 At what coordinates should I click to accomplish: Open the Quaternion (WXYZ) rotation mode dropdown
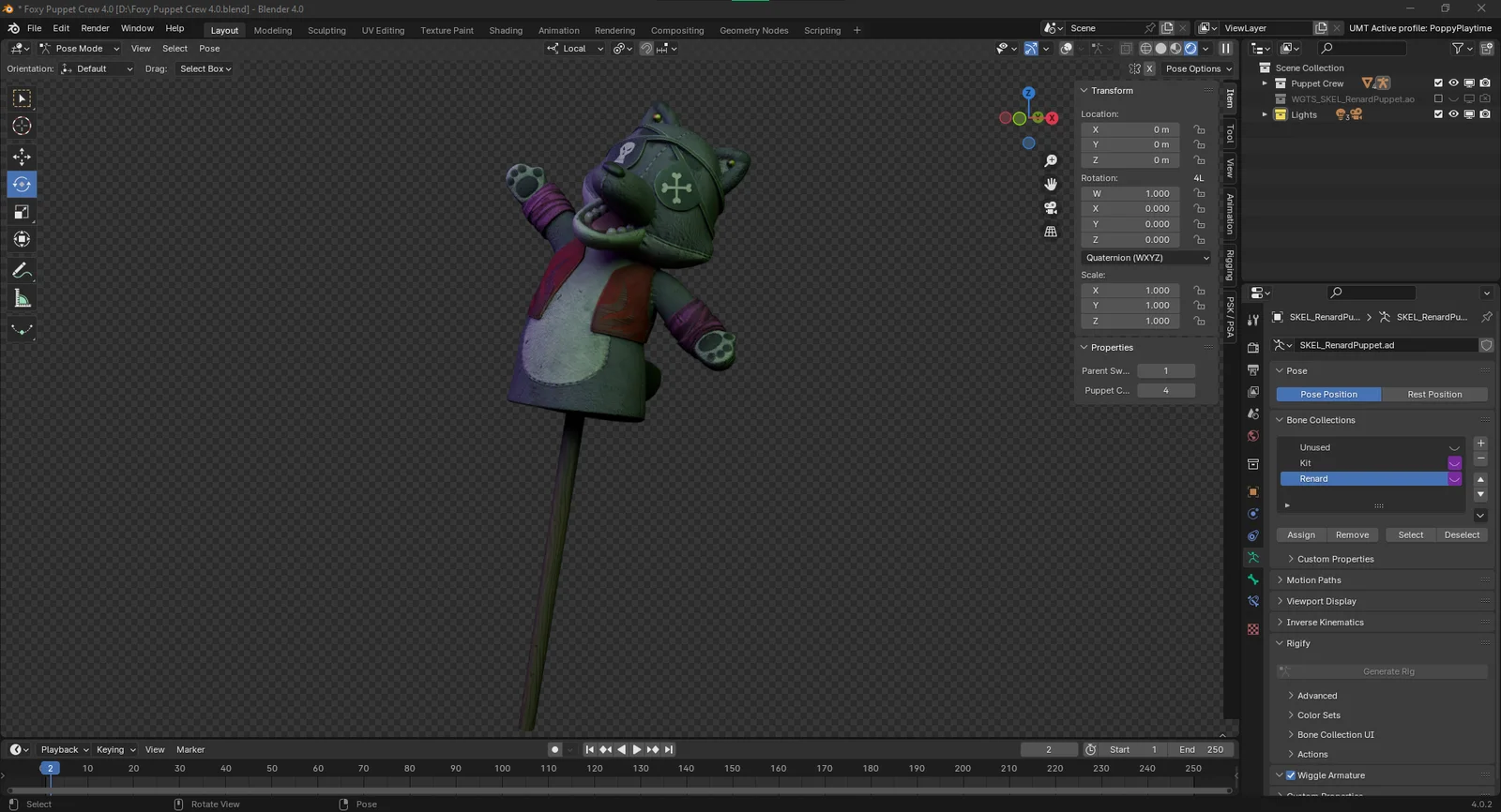[x=1145, y=258]
